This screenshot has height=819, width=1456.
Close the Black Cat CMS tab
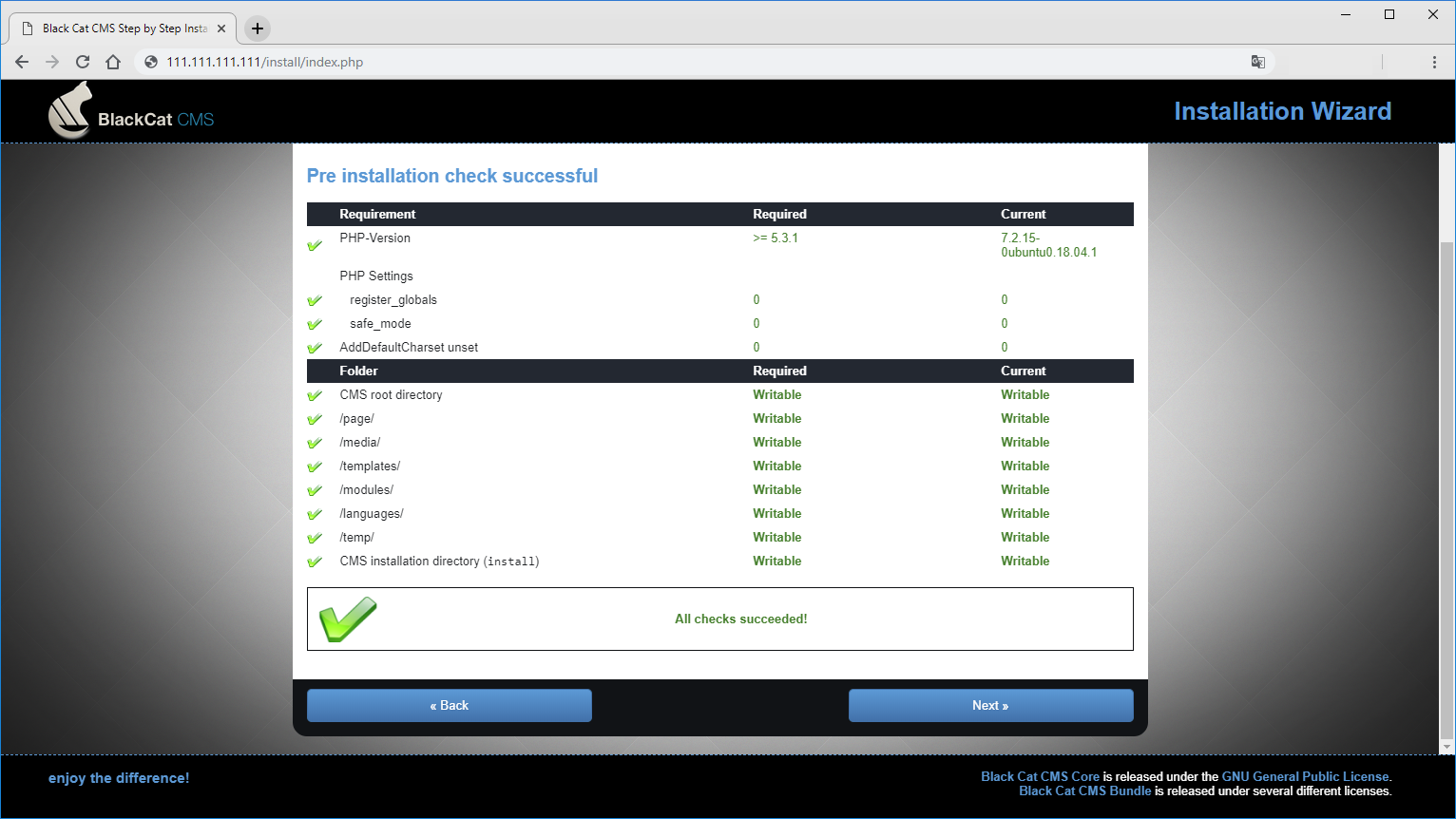pos(221,29)
